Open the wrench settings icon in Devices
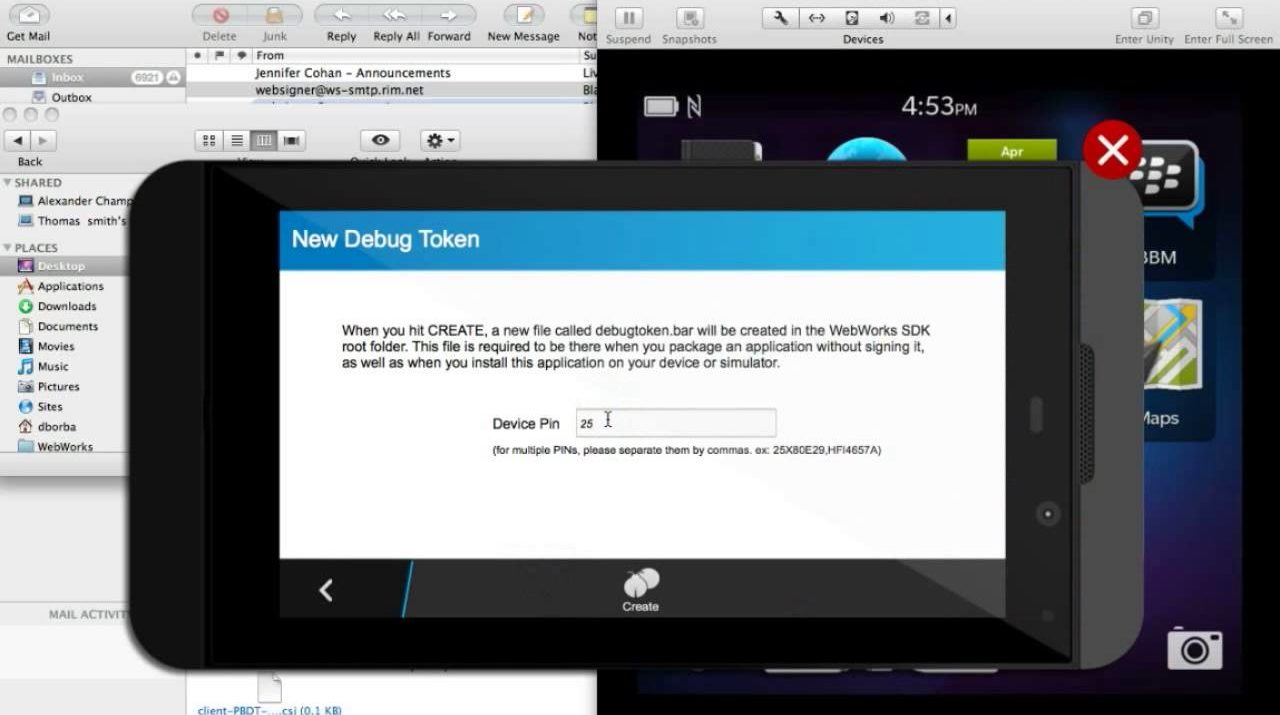This screenshot has width=1280, height=715. click(781, 18)
